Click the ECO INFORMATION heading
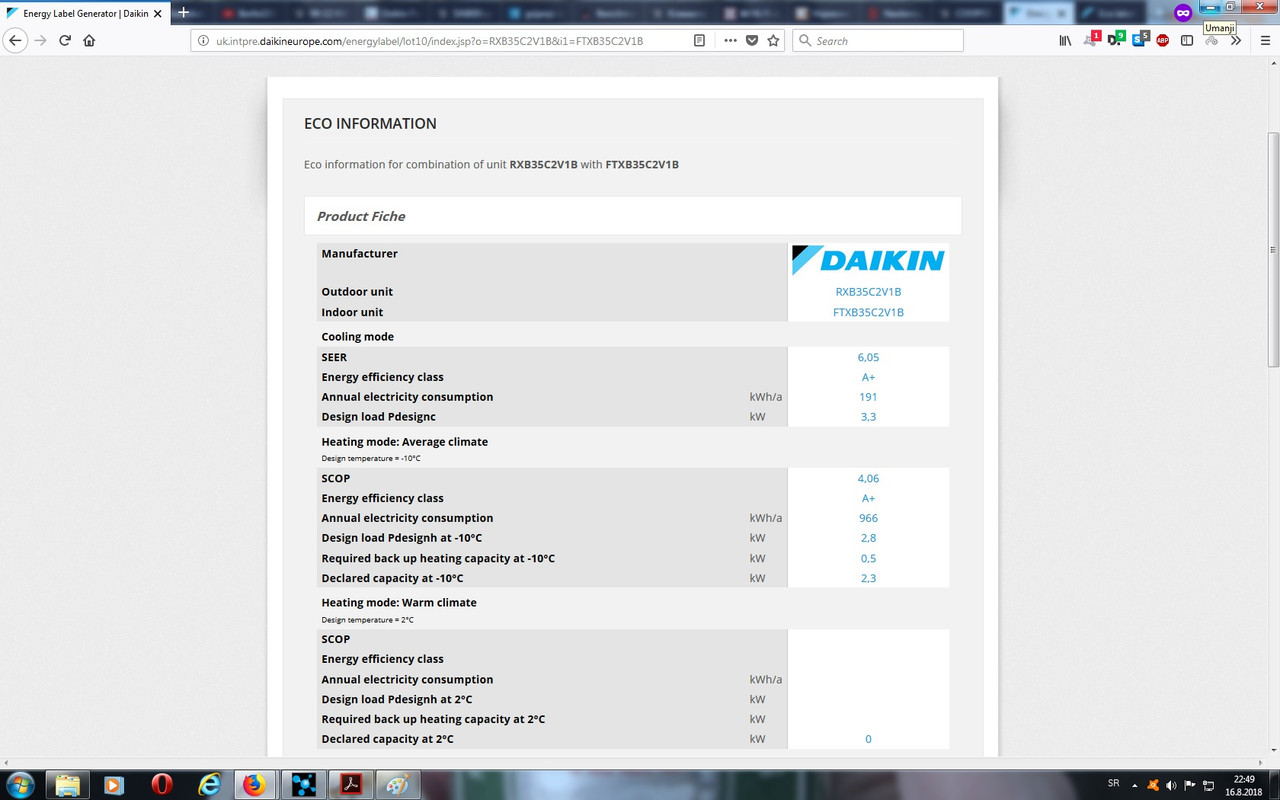The height and width of the screenshot is (800, 1280). 370,124
